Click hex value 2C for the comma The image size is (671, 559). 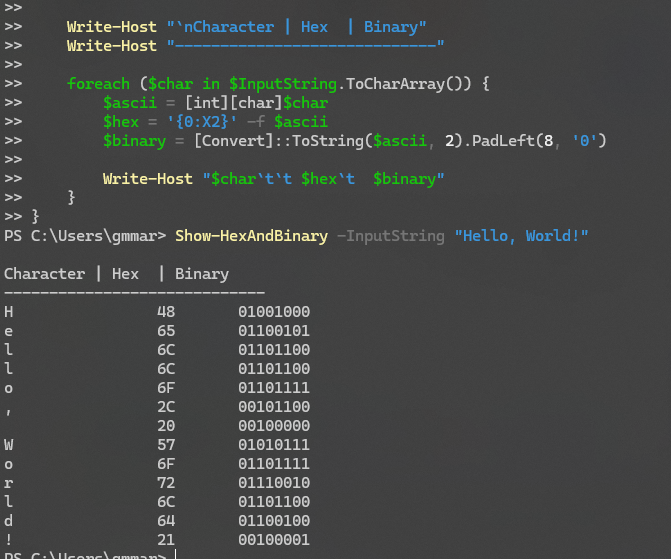(166, 406)
